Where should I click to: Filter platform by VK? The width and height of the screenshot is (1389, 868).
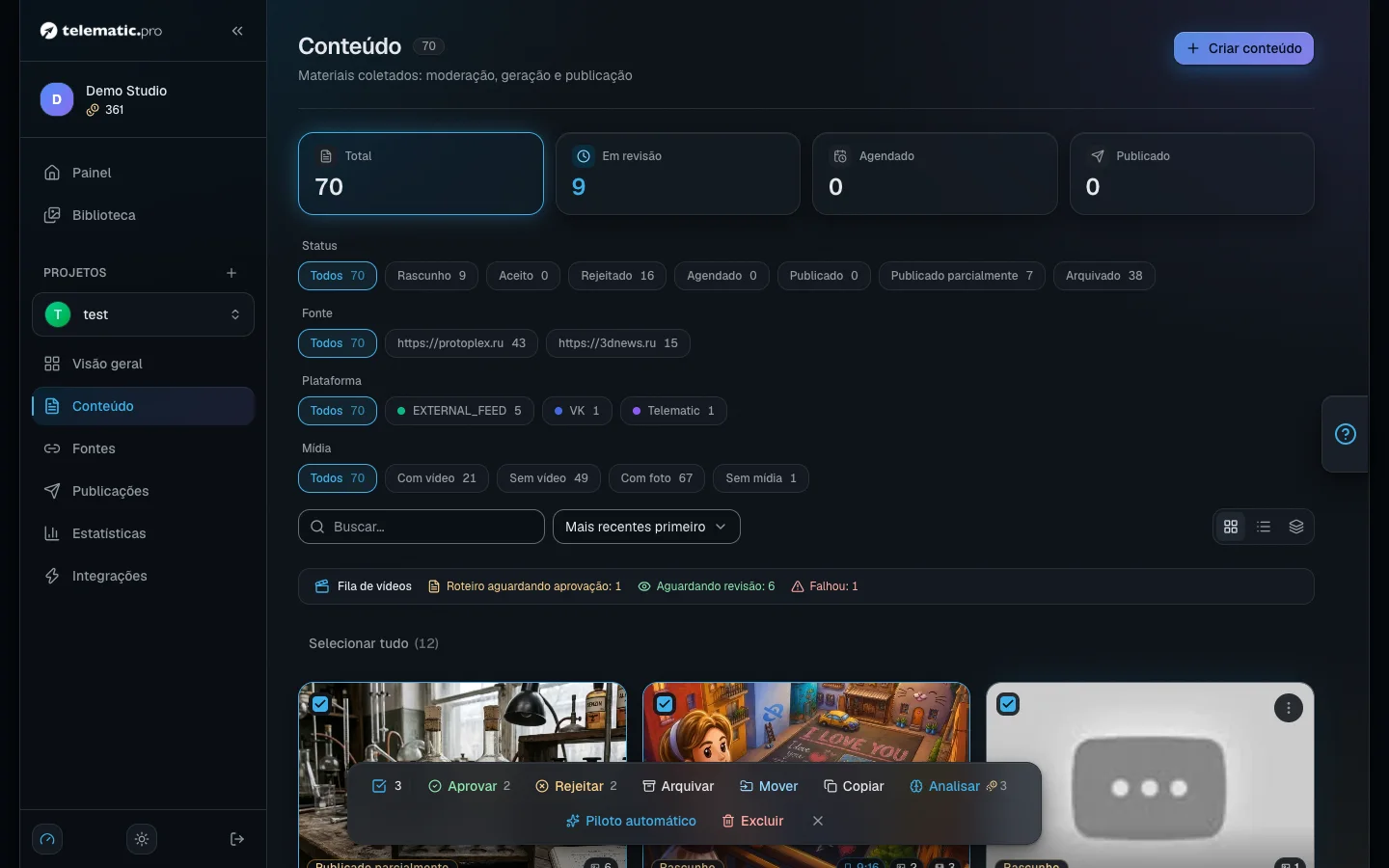(577, 411)
